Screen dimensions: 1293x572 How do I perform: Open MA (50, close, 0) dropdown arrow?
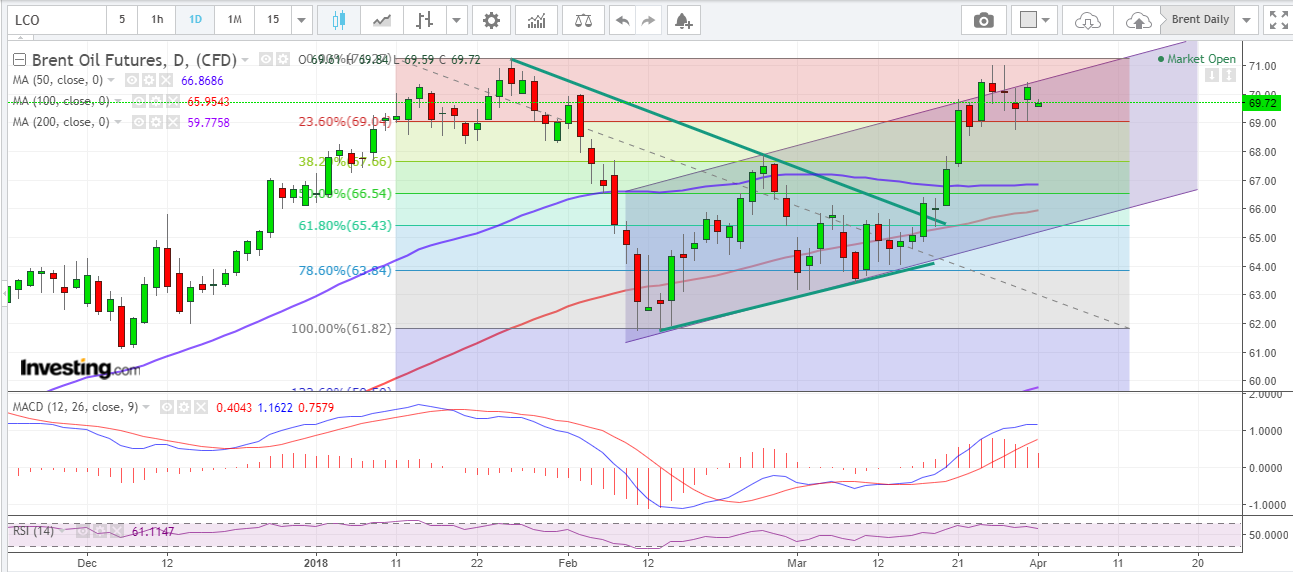[x=111, y=80]
